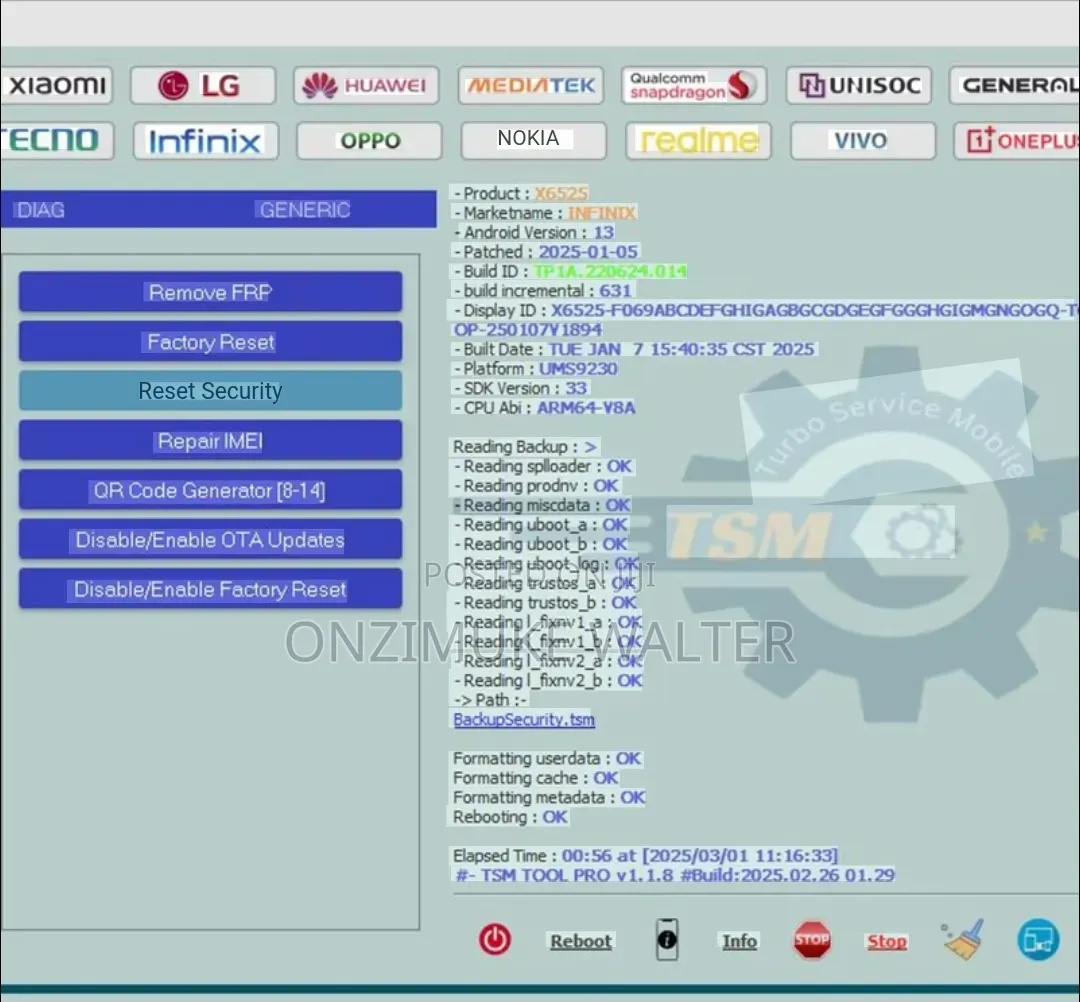Open the BackupSecurity.tsm path link
This screenshot has width=1080, height=1002.
coord(523,720)
